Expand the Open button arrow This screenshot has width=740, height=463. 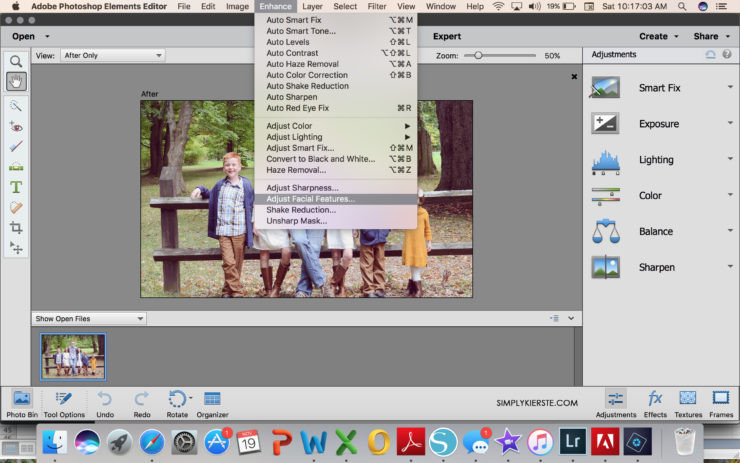[x=47, y=36]
